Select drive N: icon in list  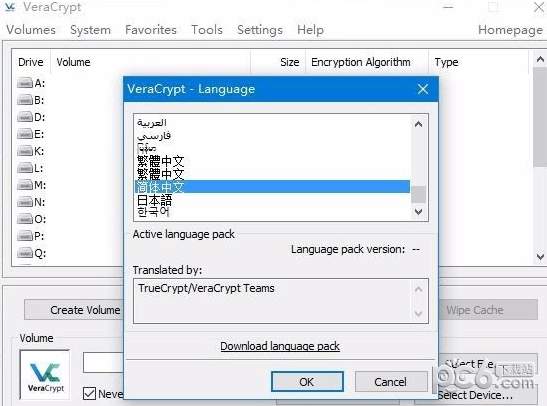pyautogui.click(x=25, y=202)
